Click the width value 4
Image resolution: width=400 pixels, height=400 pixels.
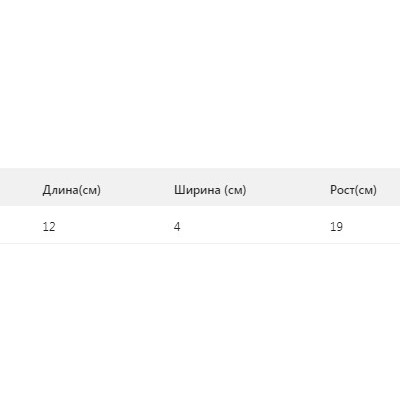177,227
